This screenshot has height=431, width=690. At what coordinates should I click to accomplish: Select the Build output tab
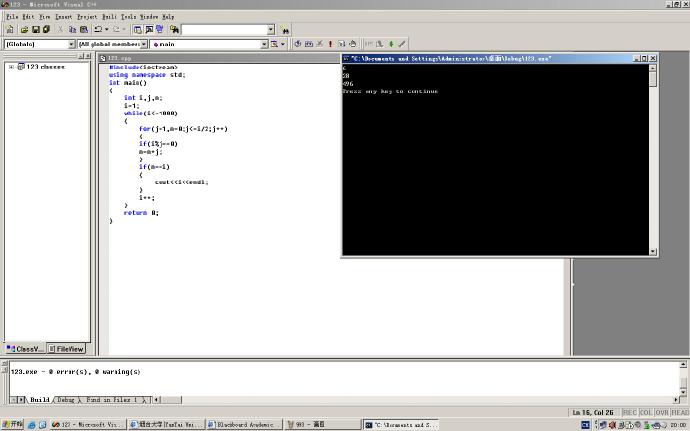pos(40,400)
